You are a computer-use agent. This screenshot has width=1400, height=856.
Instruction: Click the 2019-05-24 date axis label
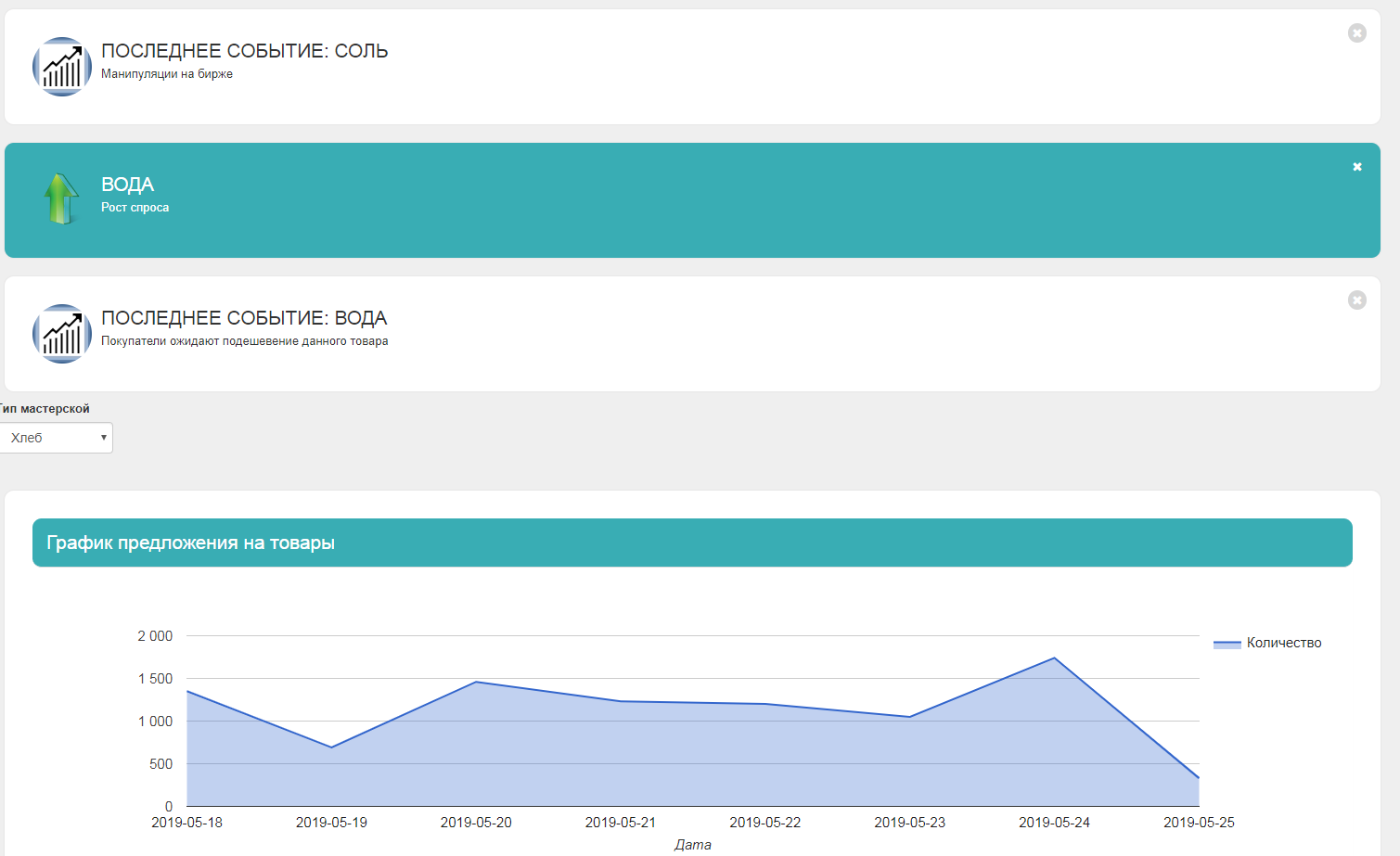[1055, 823]
